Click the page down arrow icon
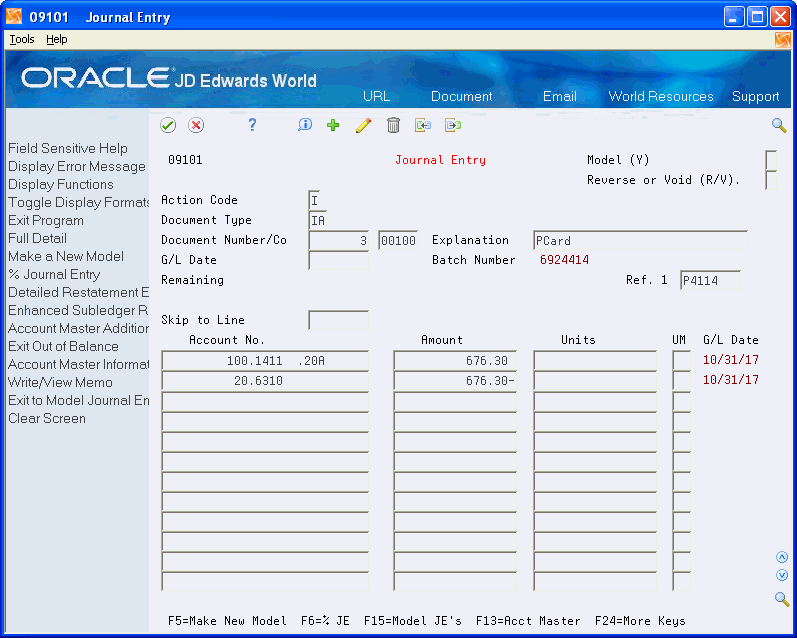 pyautogui.click(x=782, y=575)
